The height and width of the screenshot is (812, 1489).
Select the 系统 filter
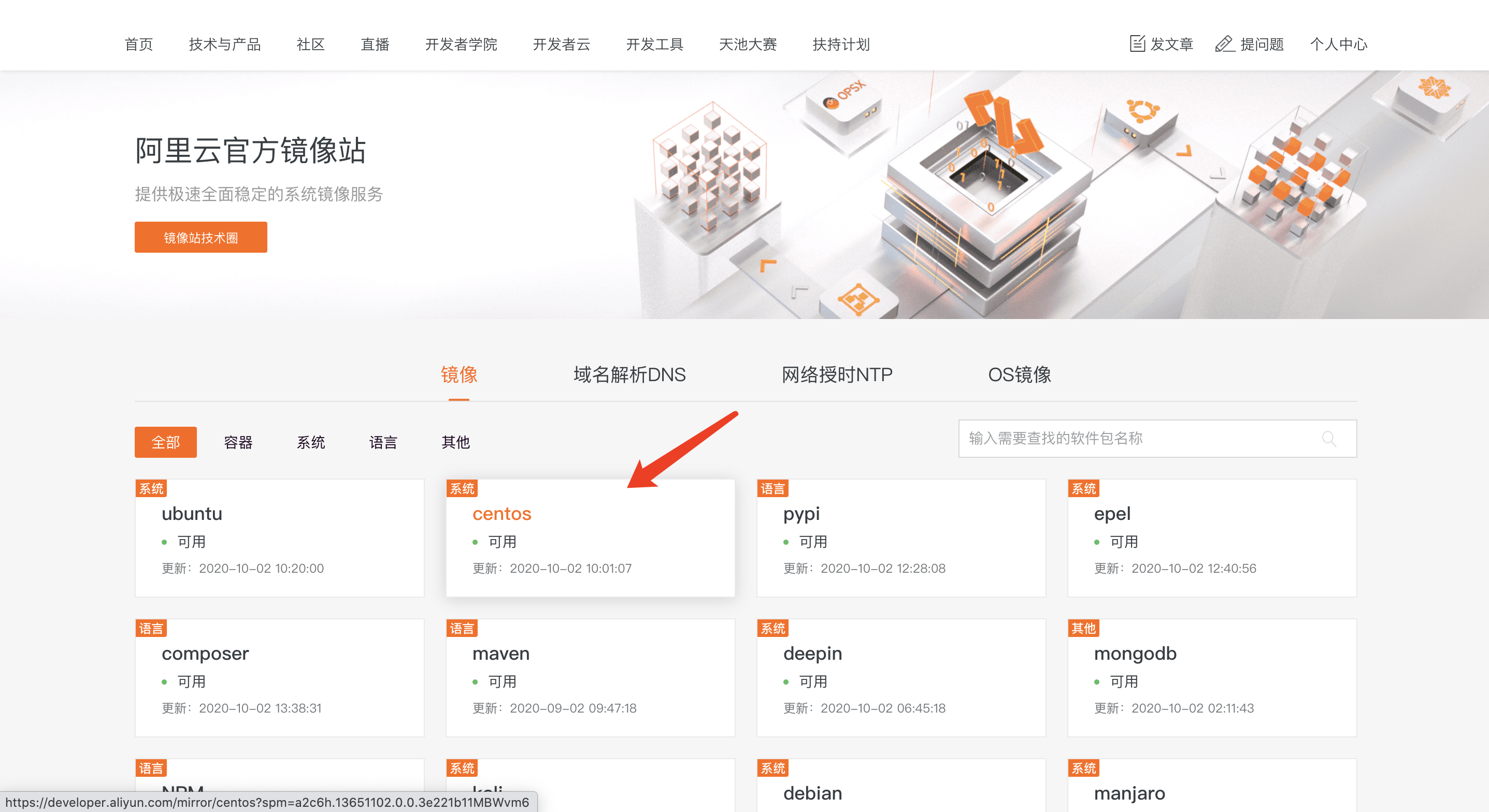click(311, 442)
